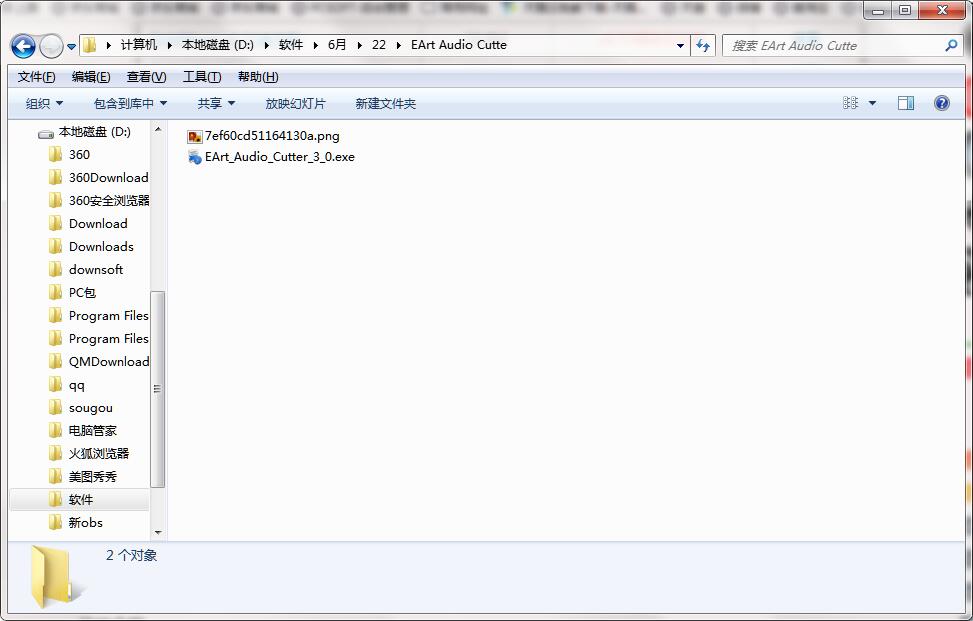Select 计算机 in the address path
This screenshot has width=973, height=621.
coord(138,45)
